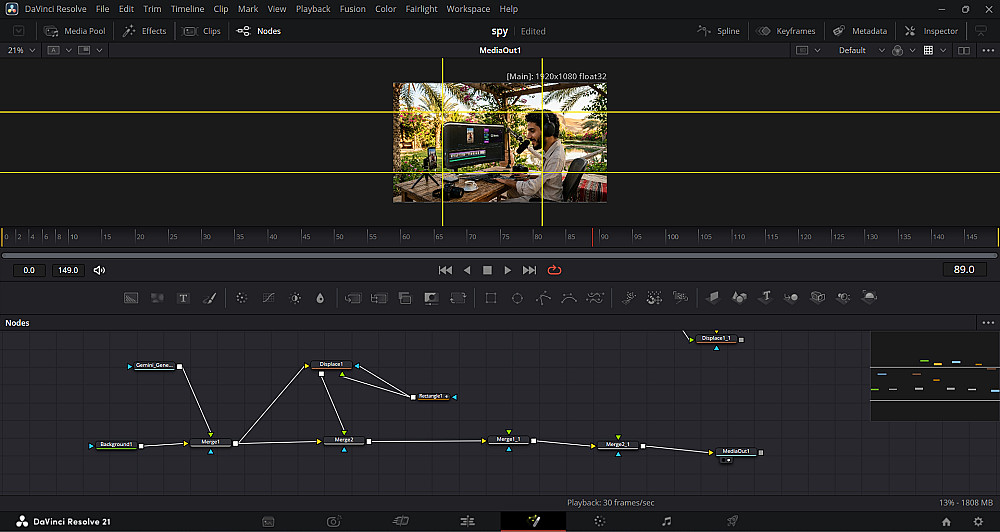Expand the grid guides options arrow
The width and height of the screenshot is (1000, 532).
[x=943, y=50]
